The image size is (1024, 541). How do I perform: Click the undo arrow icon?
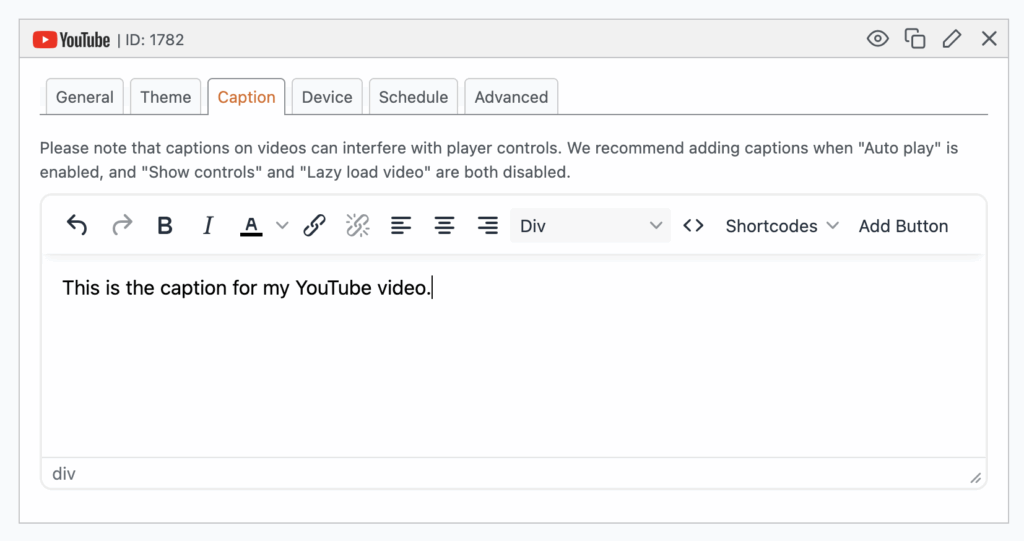(x=77, y=225)
